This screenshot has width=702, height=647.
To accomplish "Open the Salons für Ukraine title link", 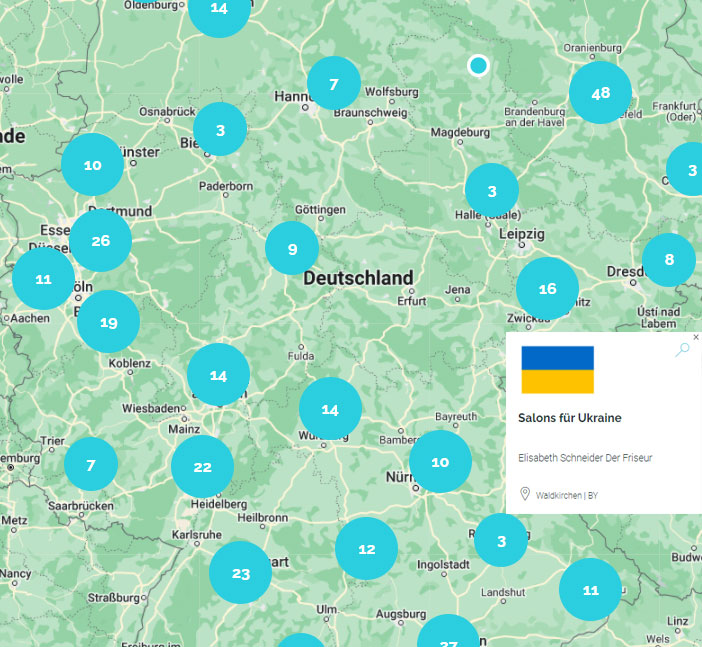I will click(569, 417).
